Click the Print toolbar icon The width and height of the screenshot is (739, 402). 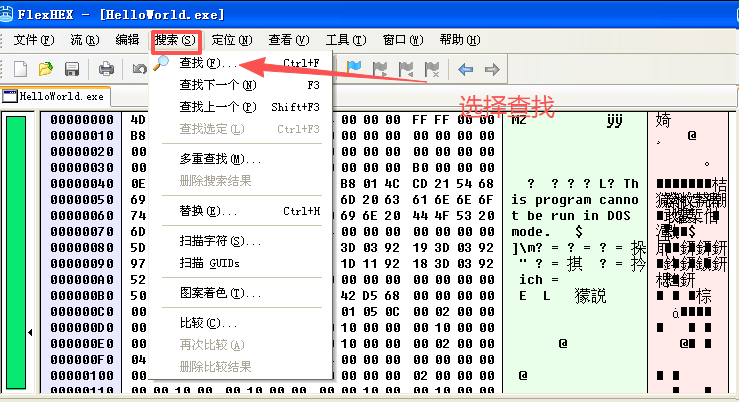tap(106, 69)
